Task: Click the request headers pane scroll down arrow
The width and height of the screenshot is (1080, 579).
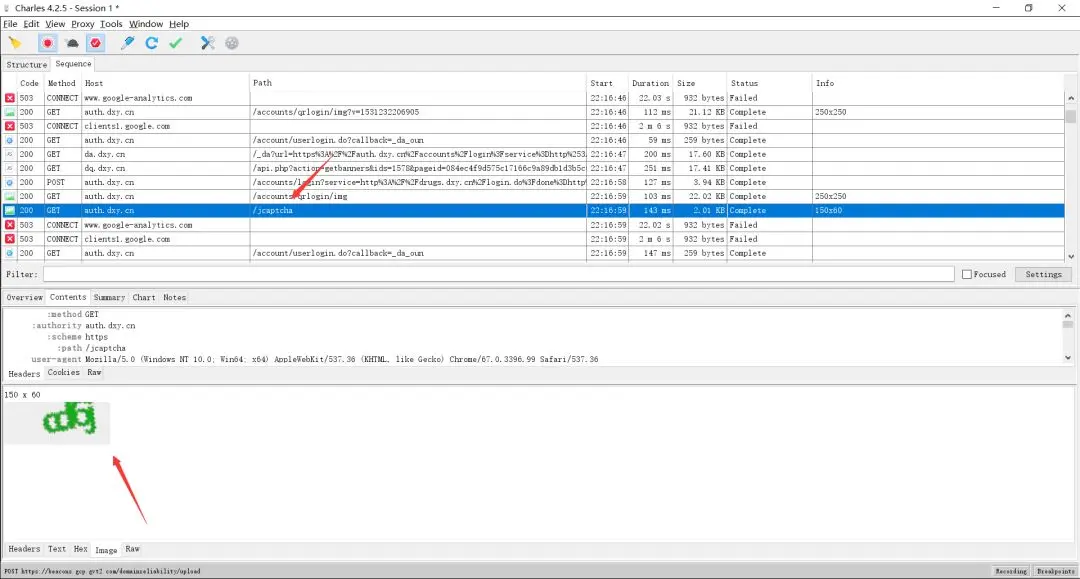Action: 1068,358
